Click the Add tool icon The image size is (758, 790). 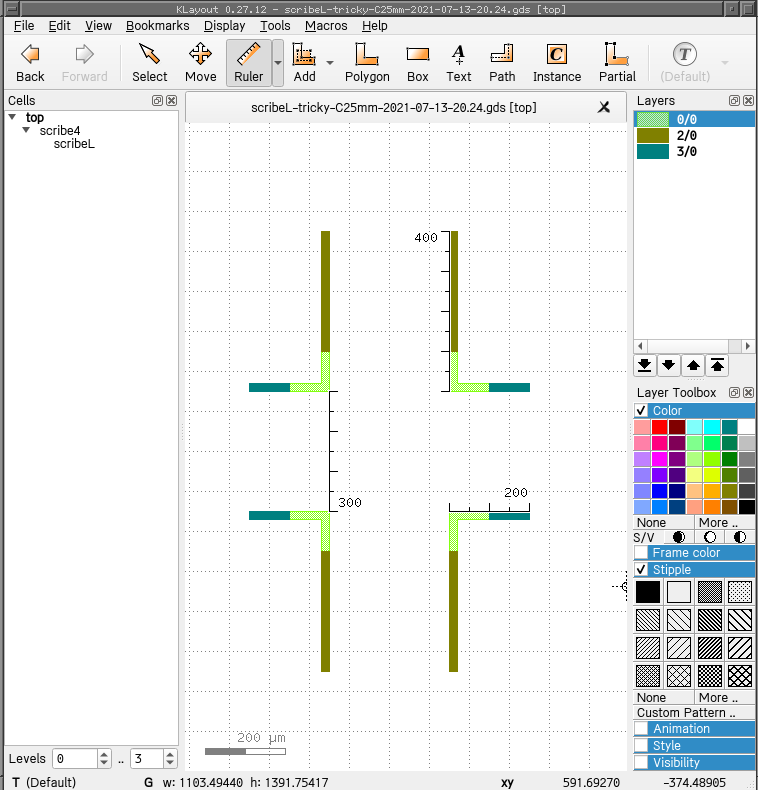pyautogui.click(x=304, y=63)
